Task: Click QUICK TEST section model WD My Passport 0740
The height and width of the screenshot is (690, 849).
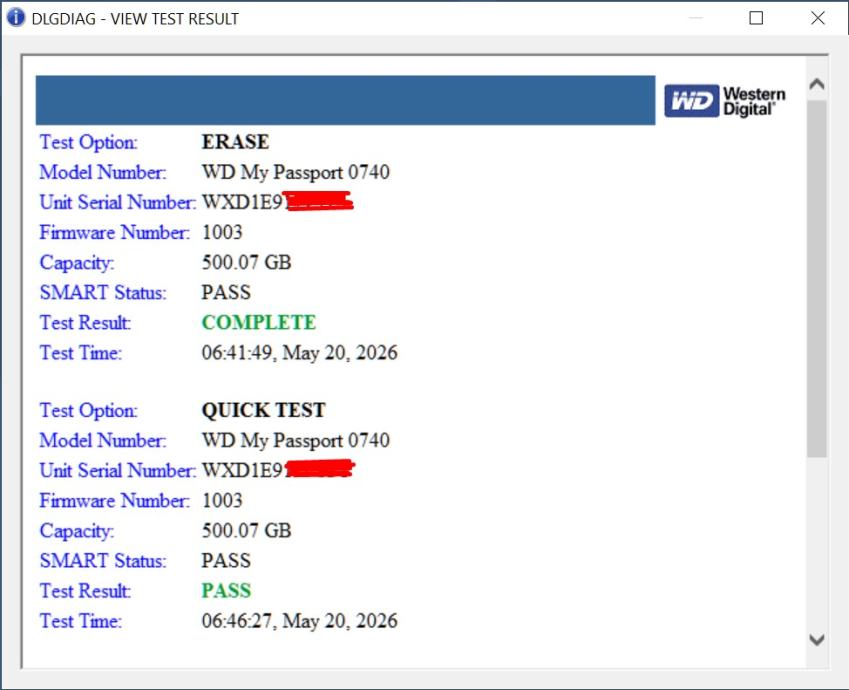Action: coord(296,441)
